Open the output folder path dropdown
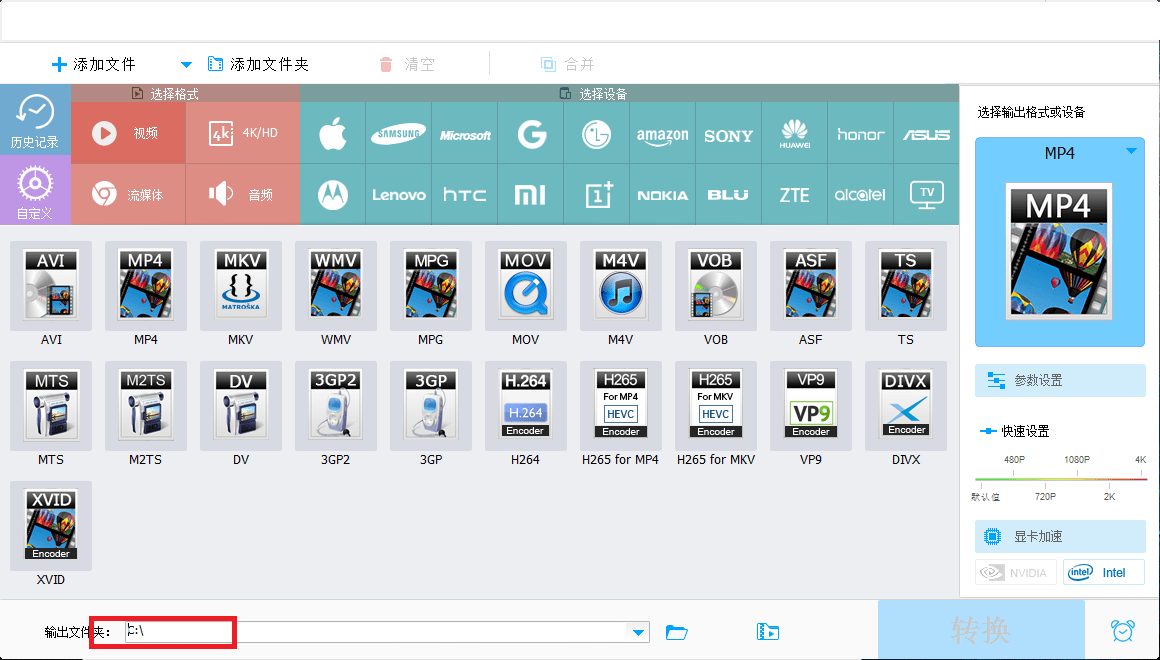 (x=637, y=632)
